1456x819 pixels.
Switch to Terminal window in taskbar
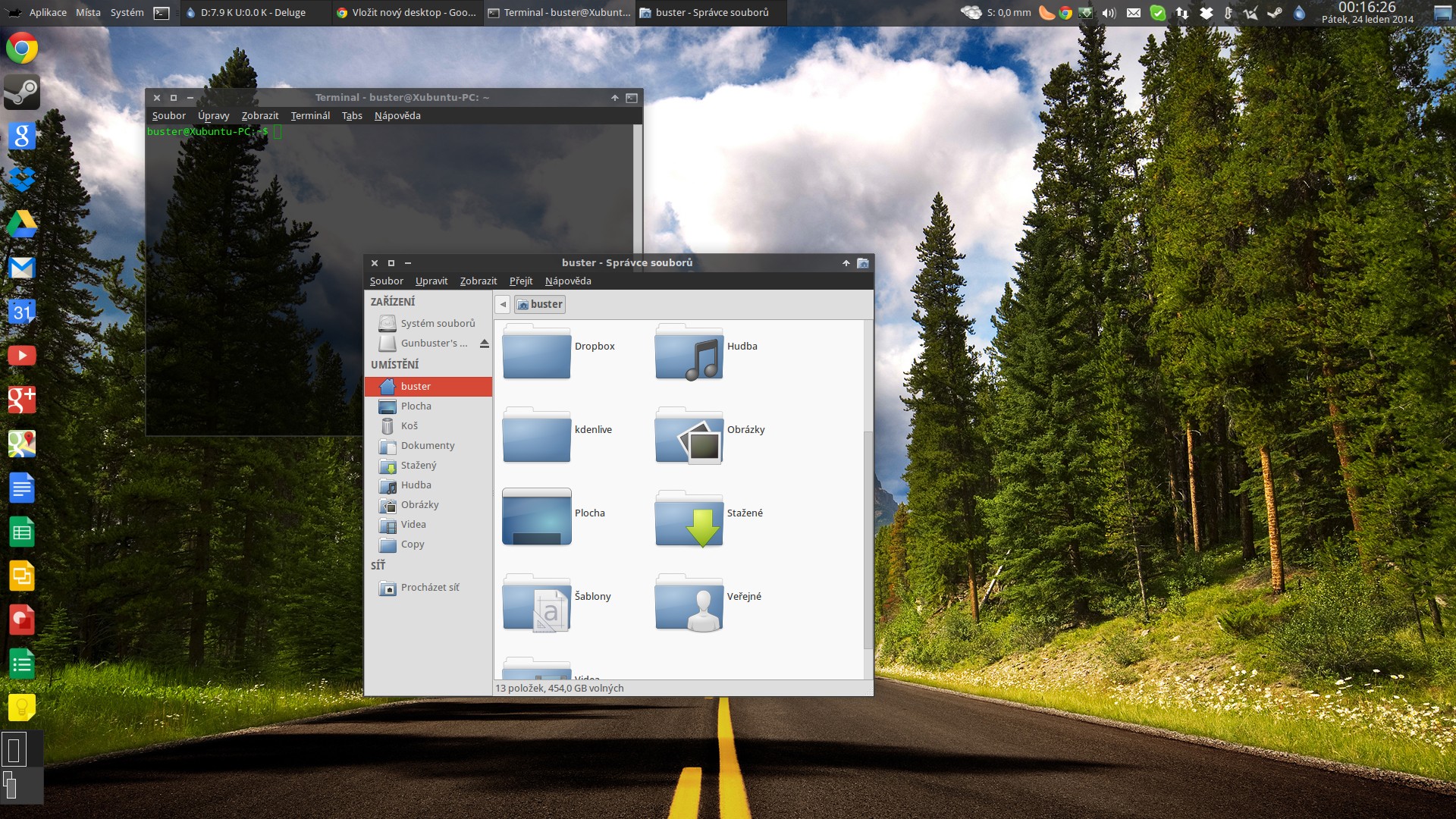point(559,13)
